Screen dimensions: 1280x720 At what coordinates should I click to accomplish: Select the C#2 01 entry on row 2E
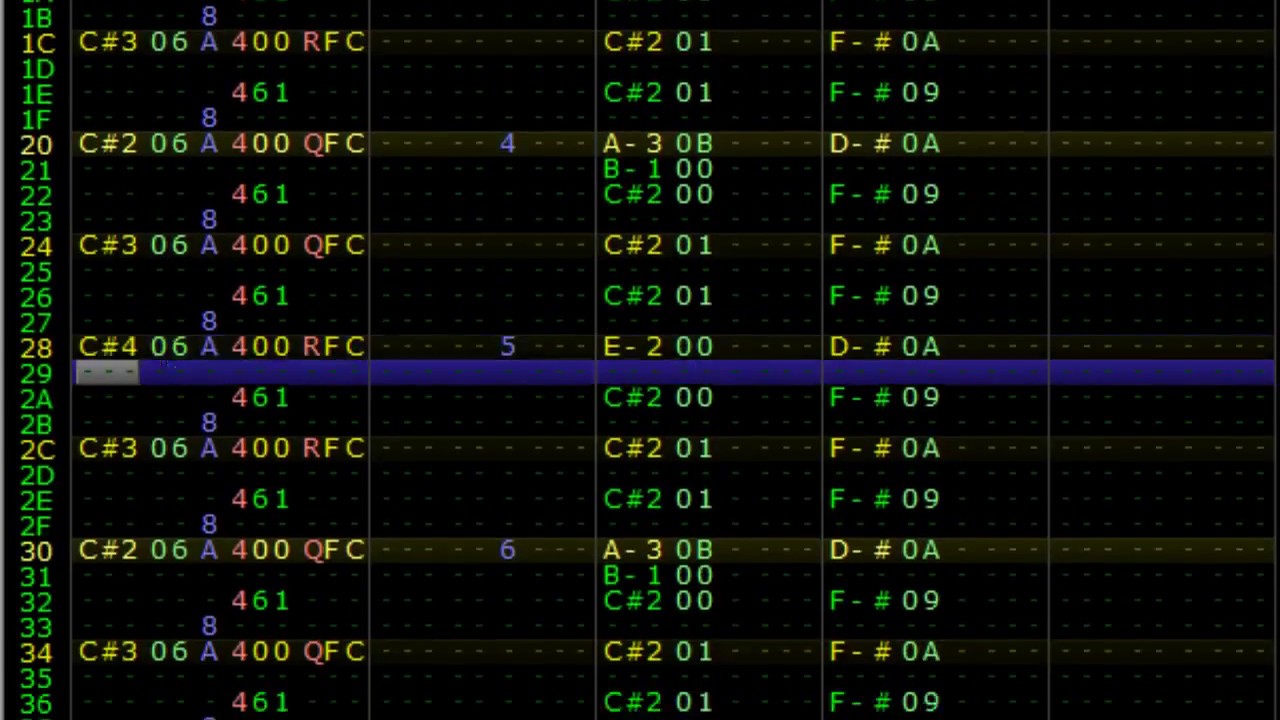point(658,499)
